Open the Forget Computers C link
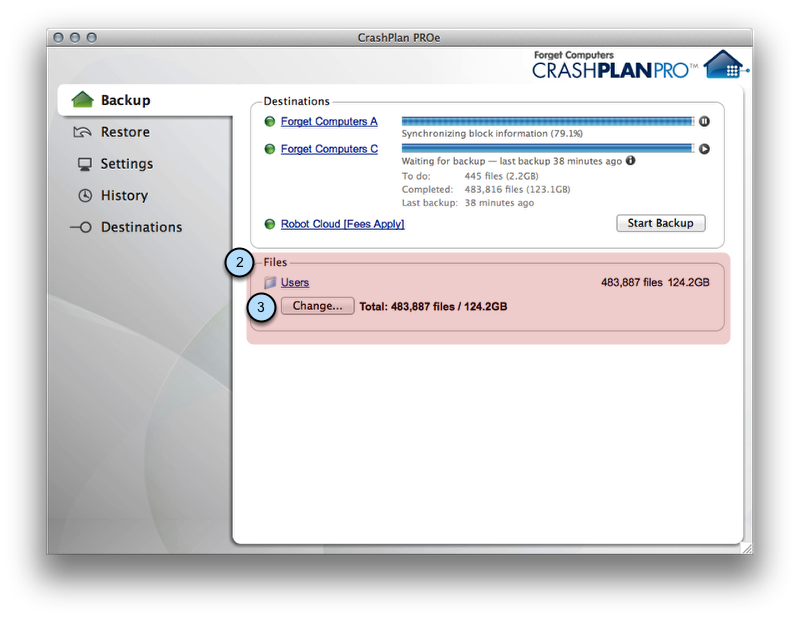Viewport: 800px width, 620px height. [329, 149]
